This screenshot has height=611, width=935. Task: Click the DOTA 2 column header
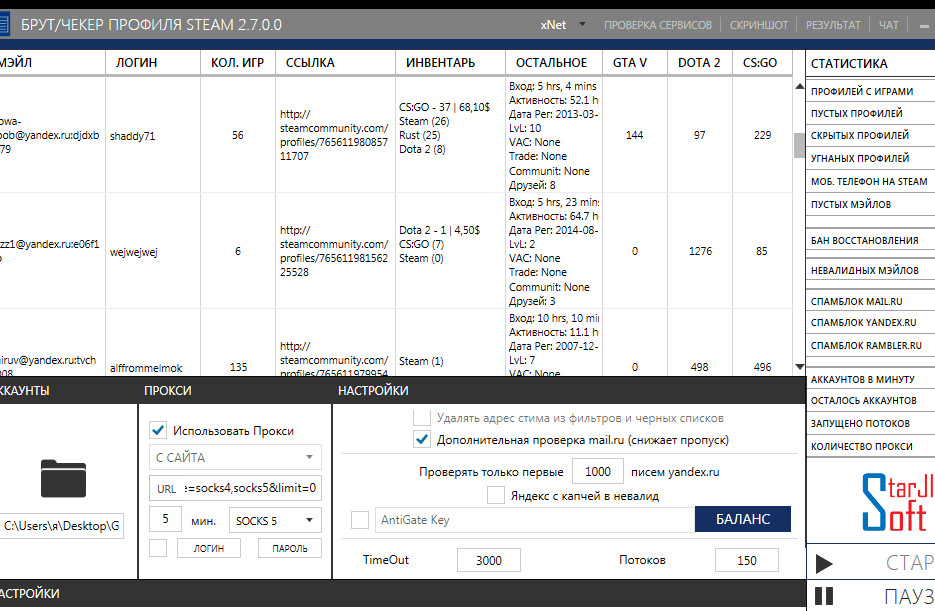pos(699,63)
